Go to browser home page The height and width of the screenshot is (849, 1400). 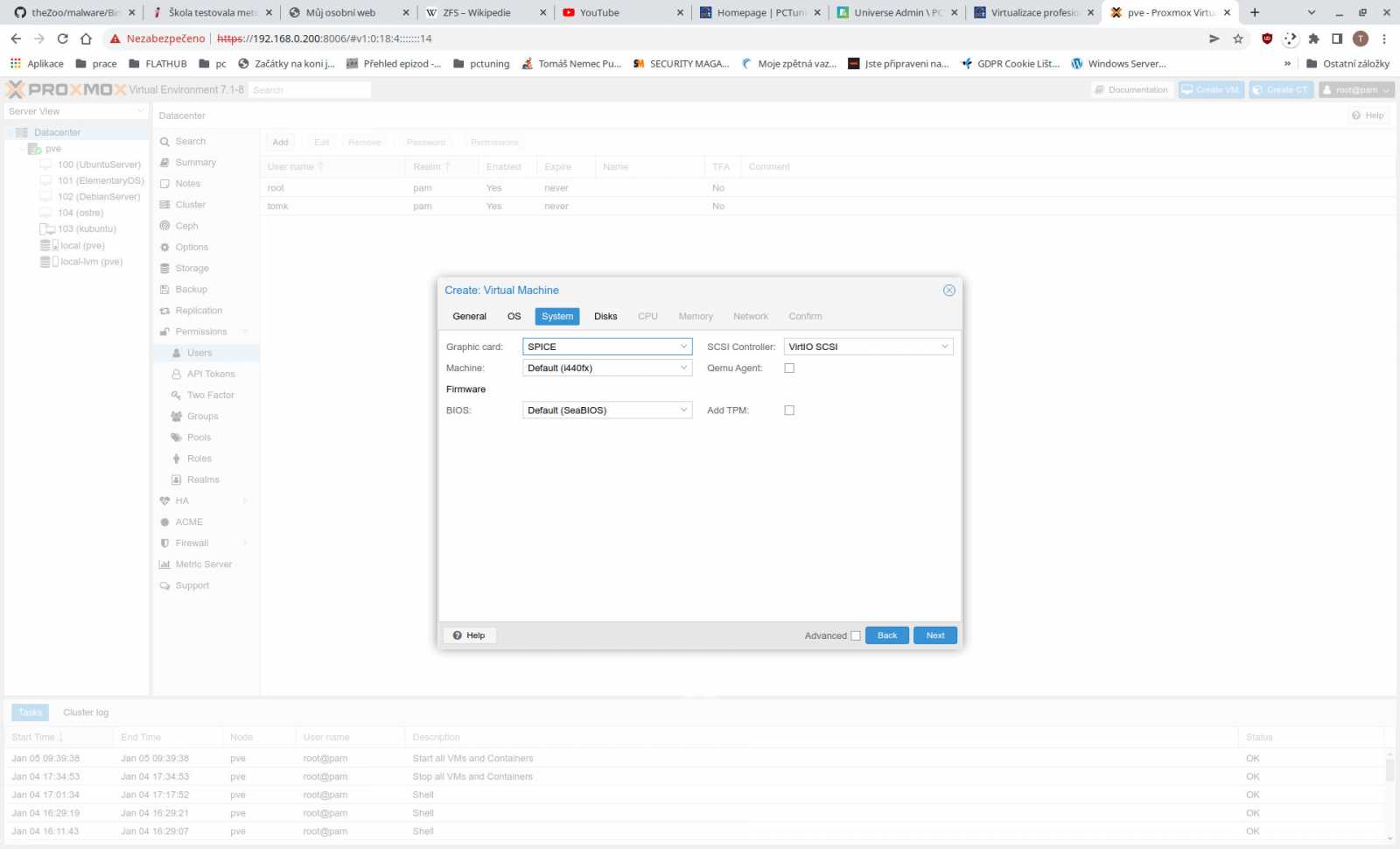[86, 39]
